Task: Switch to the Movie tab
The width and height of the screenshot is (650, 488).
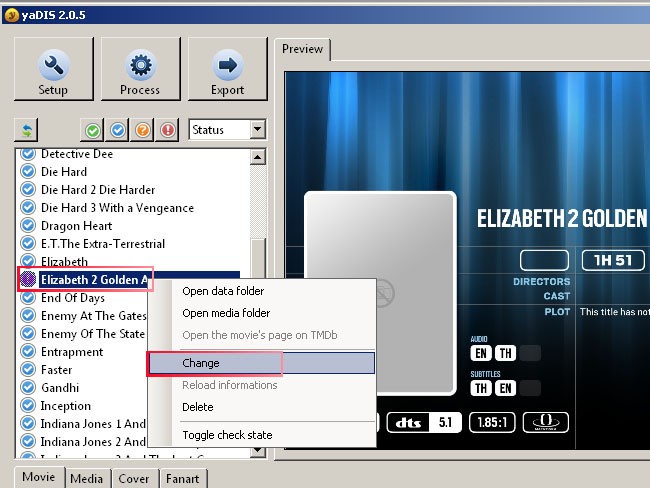Action: pos(39,477)
